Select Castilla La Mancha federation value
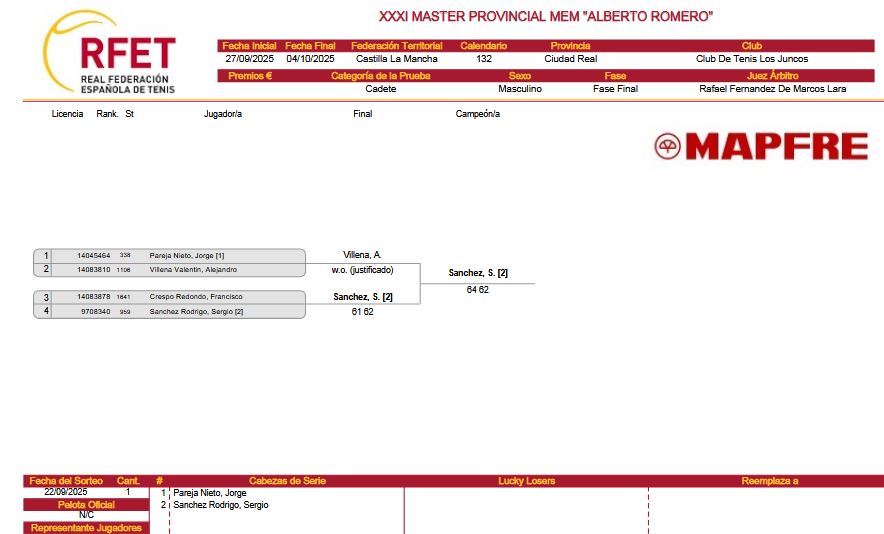Image resolution: width=884 pixels, height=534 pixels. (397, 59)
